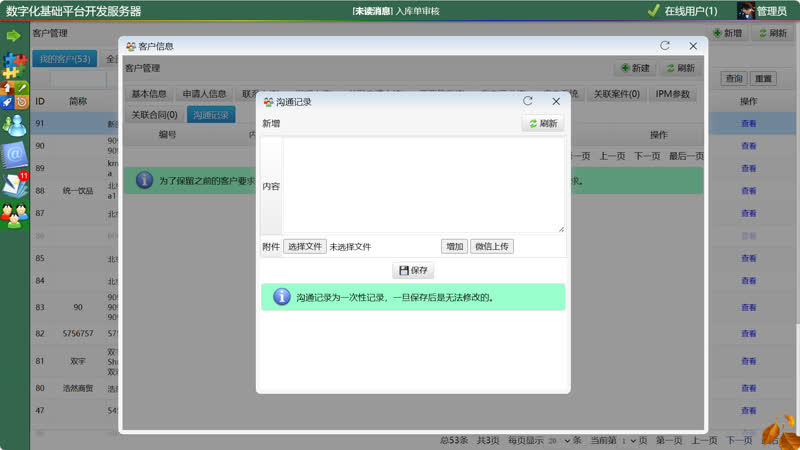Open the notifications icon with red badge 11
The width and height of the screenshot is (800, 450).
click(x=15, y=184)
